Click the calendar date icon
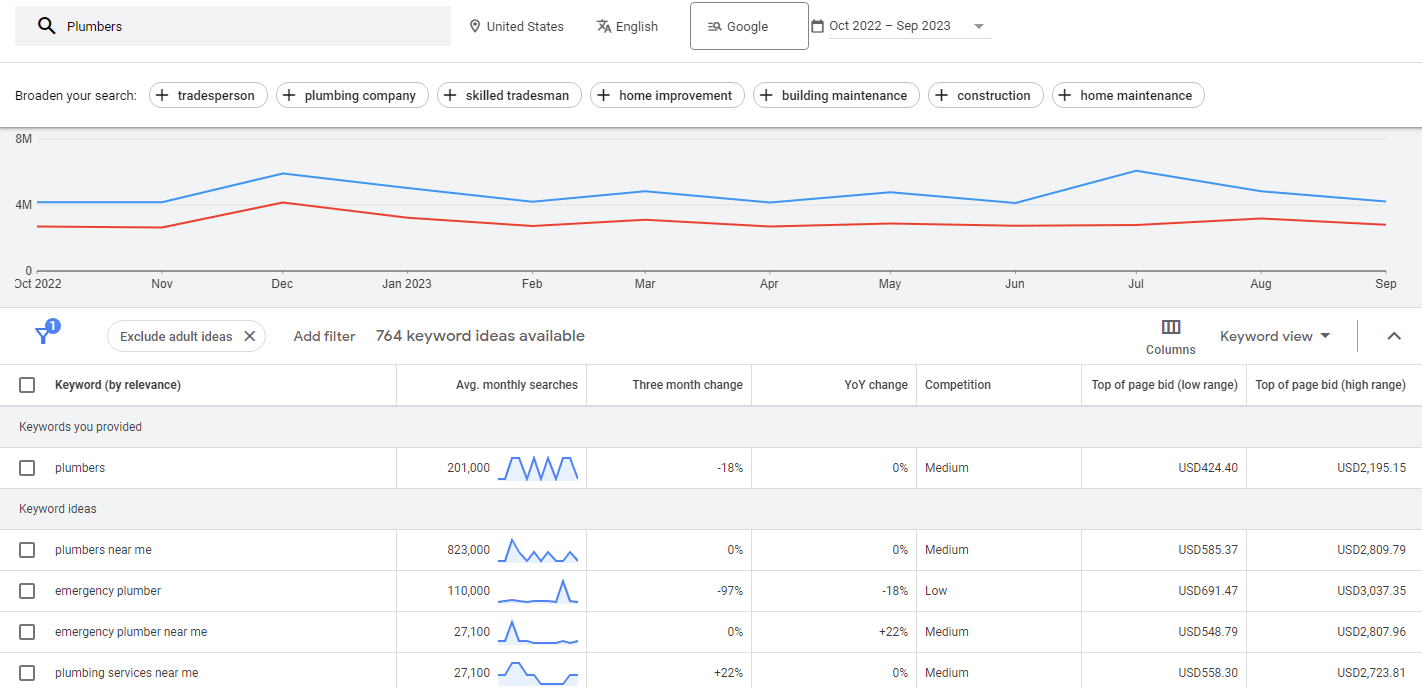Image resolution: width=1422 pixels, height=688 pixels. [817, 26]
